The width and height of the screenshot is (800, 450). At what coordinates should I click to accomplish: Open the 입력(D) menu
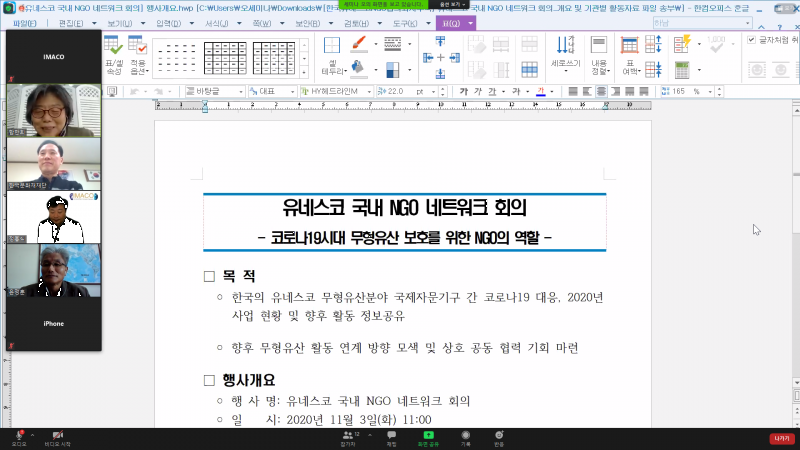(168, 23)
